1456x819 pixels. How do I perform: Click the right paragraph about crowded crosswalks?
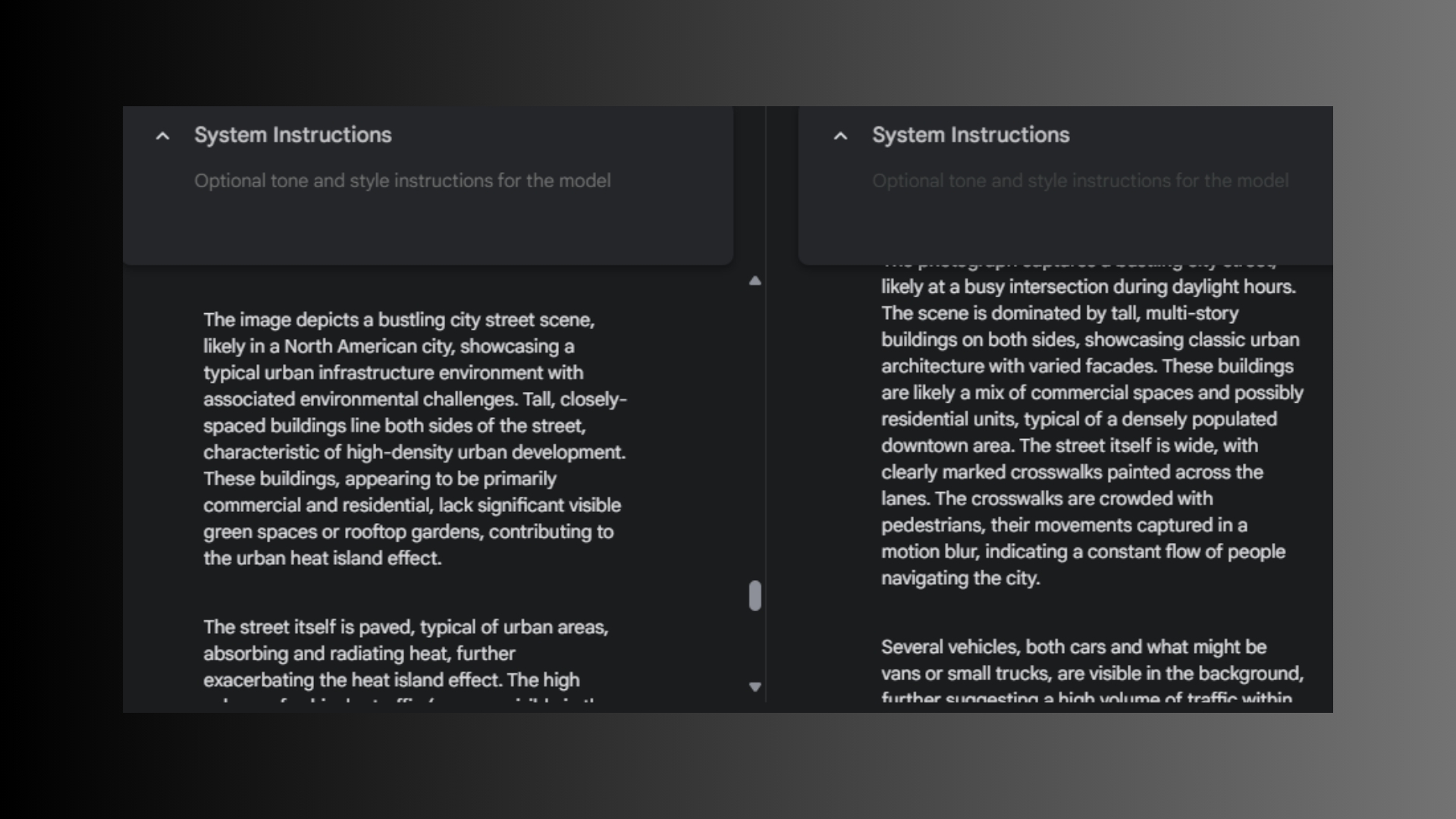[1090, 432]
